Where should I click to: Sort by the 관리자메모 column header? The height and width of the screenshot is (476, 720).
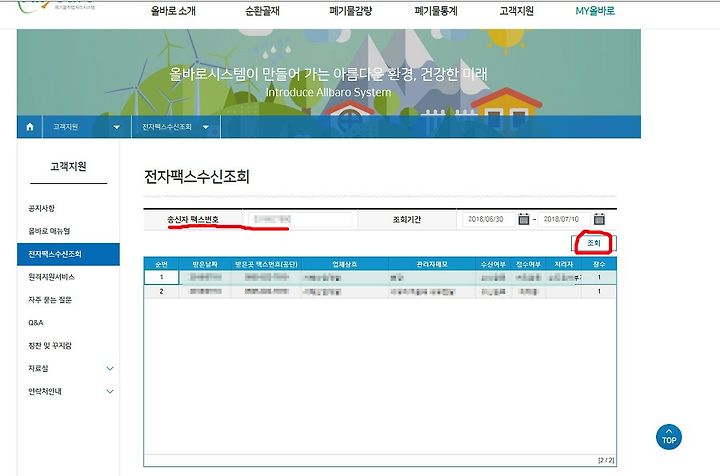click(x=432, y=264)
